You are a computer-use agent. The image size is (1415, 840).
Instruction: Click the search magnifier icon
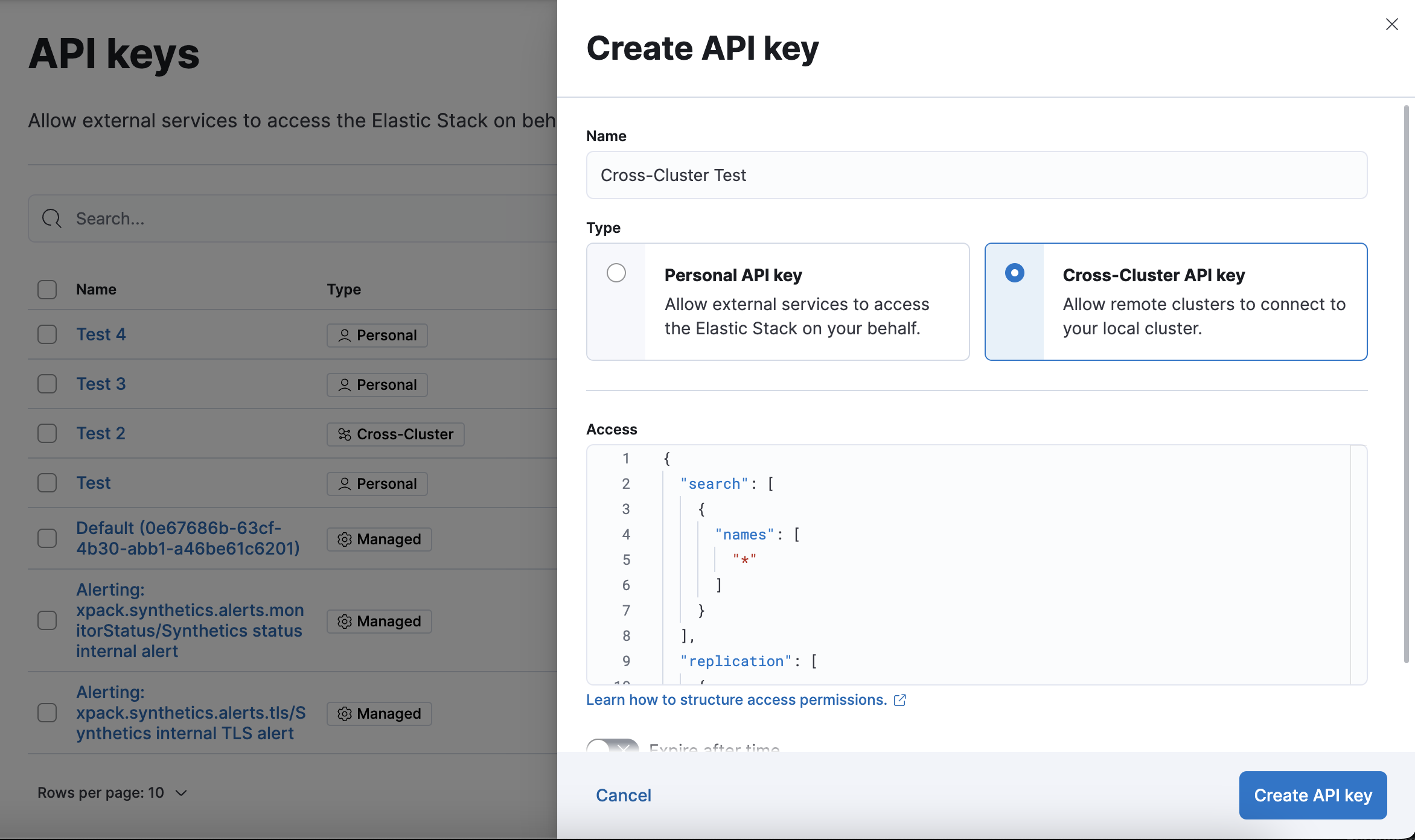click(x=51, y=218)
